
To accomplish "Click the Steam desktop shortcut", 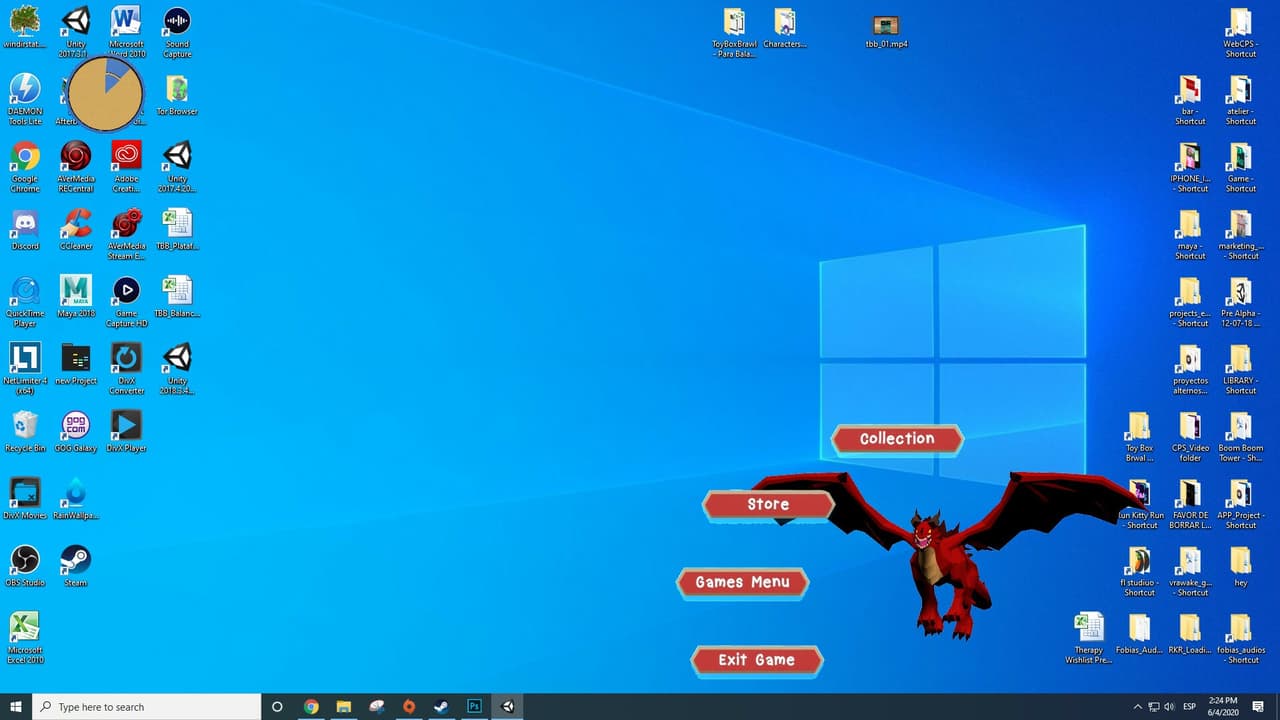I will [75, 566].
